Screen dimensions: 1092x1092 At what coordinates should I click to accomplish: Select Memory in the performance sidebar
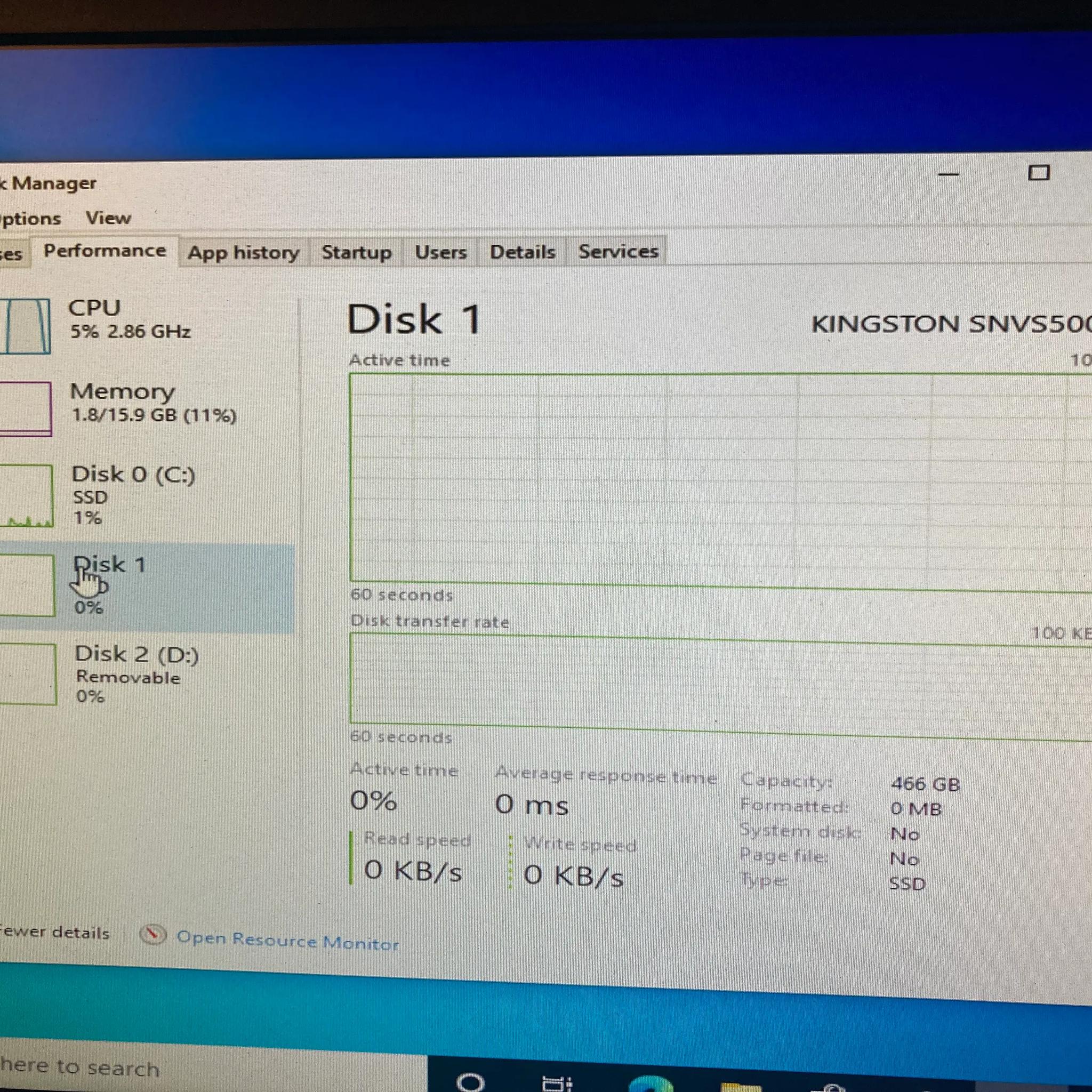147,408
